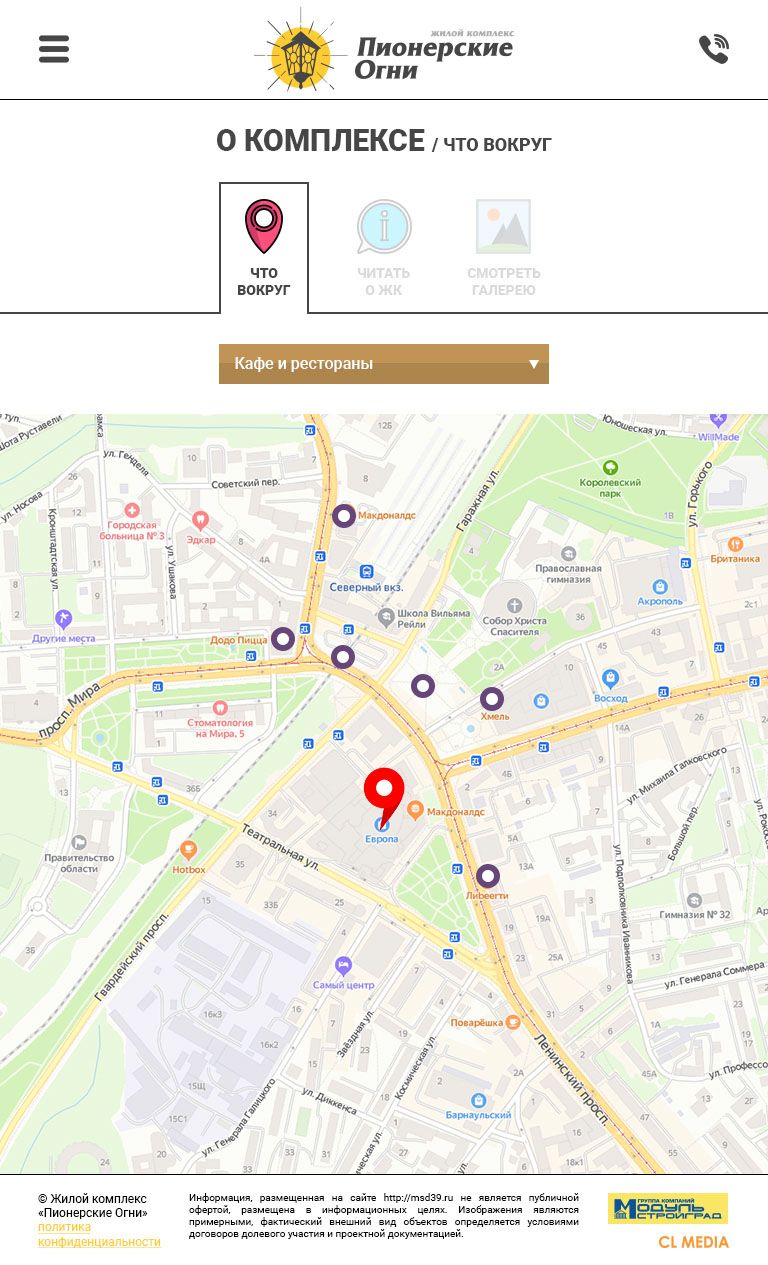Click the Пионерские Огни logo

coord(384,50)
